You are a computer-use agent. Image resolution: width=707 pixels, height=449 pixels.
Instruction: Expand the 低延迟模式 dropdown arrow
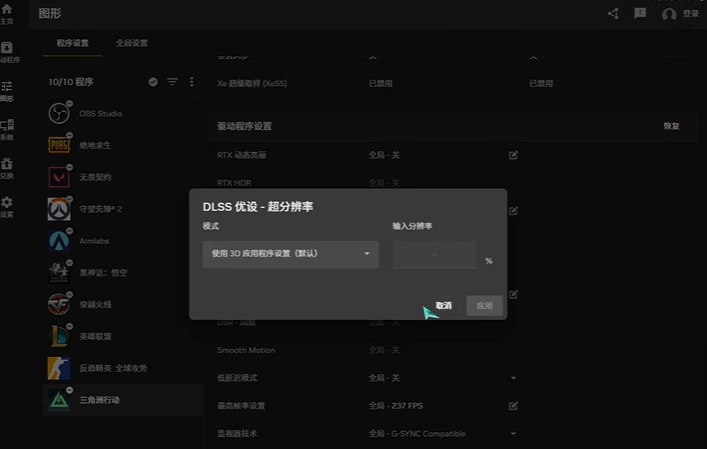[513, 378]
